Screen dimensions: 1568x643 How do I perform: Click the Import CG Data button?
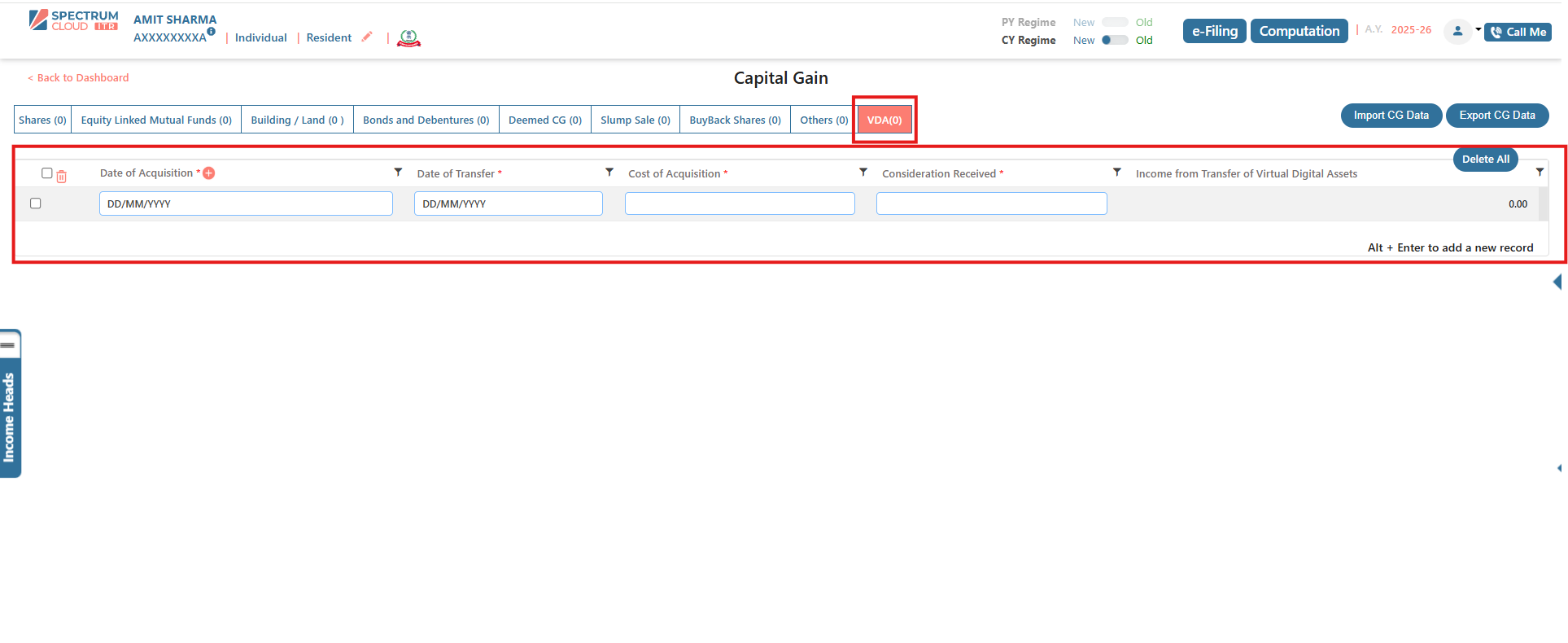pos(1391,116)
